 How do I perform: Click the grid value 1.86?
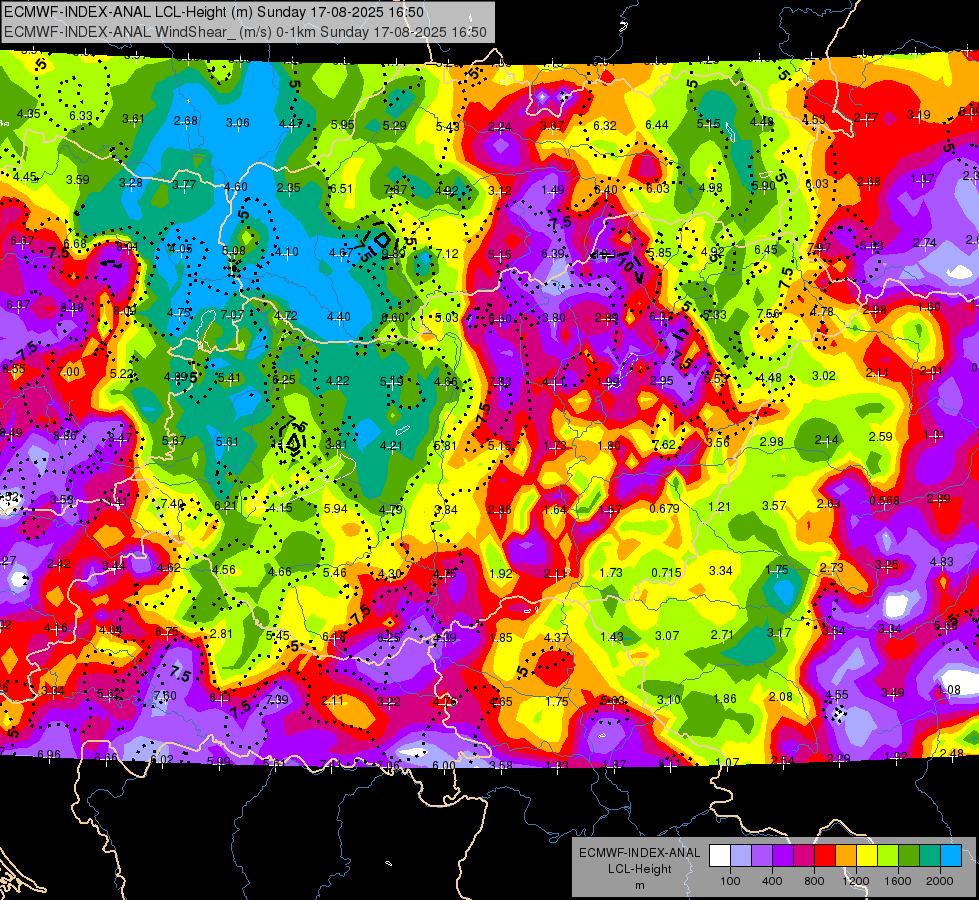(725, 699)
